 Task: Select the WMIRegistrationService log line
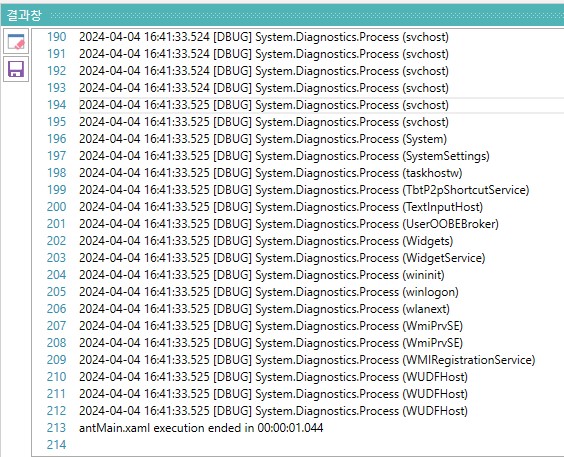click(307, 360)
